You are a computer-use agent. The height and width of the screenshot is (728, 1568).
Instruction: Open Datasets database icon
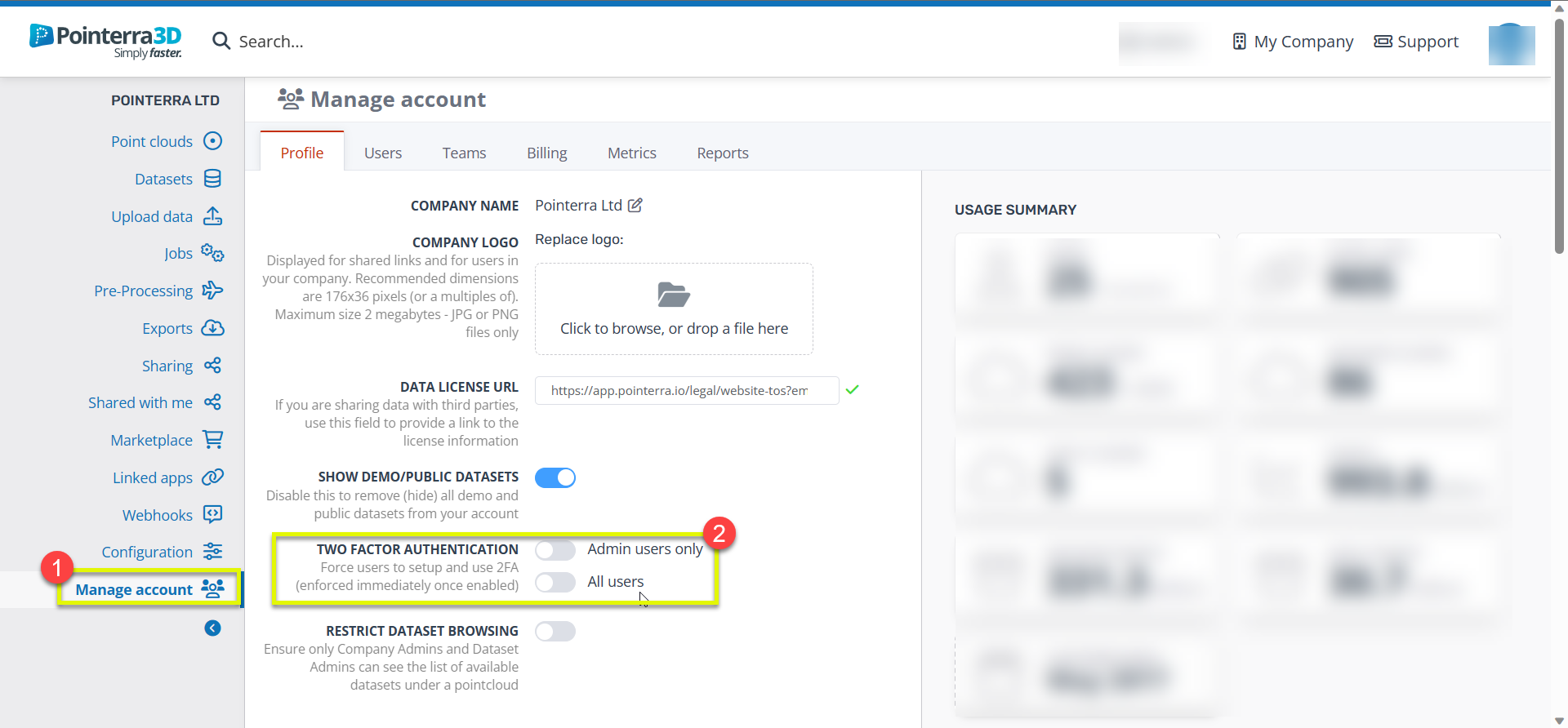(212, 179)
